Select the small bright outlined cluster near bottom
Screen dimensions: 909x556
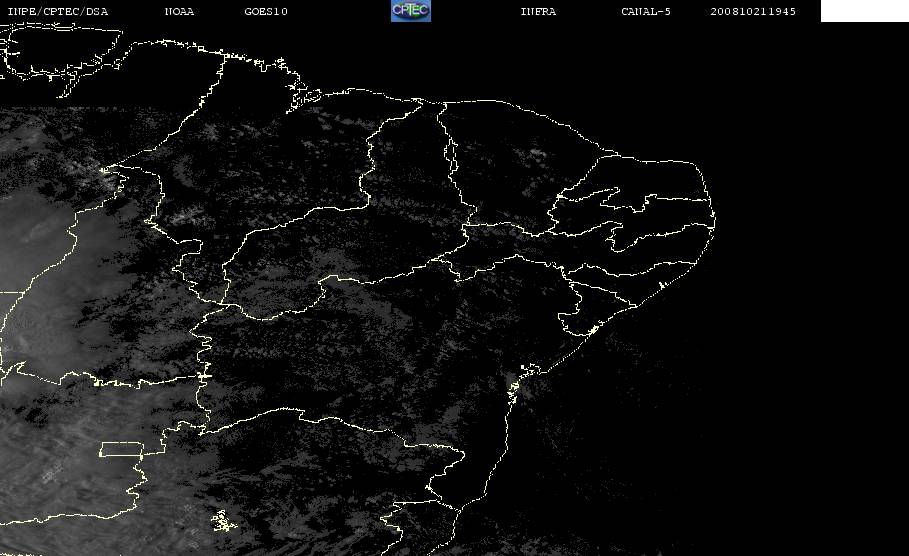tap(223, 521)
